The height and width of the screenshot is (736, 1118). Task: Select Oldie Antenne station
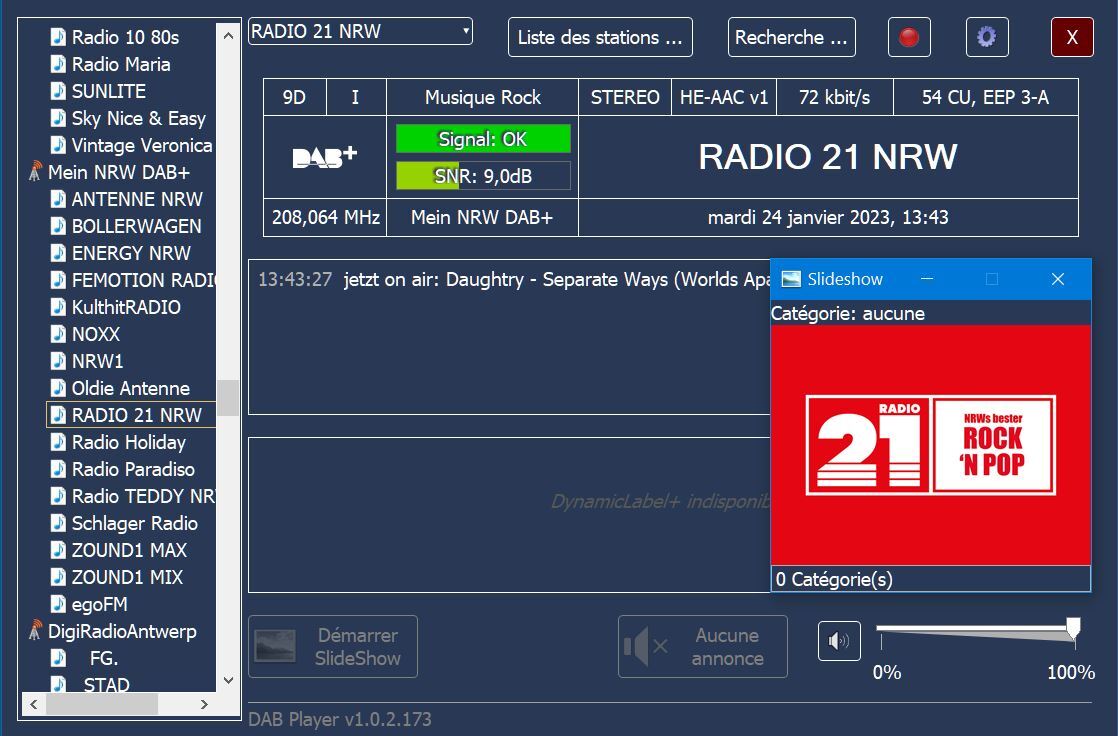tap(130, 389)
